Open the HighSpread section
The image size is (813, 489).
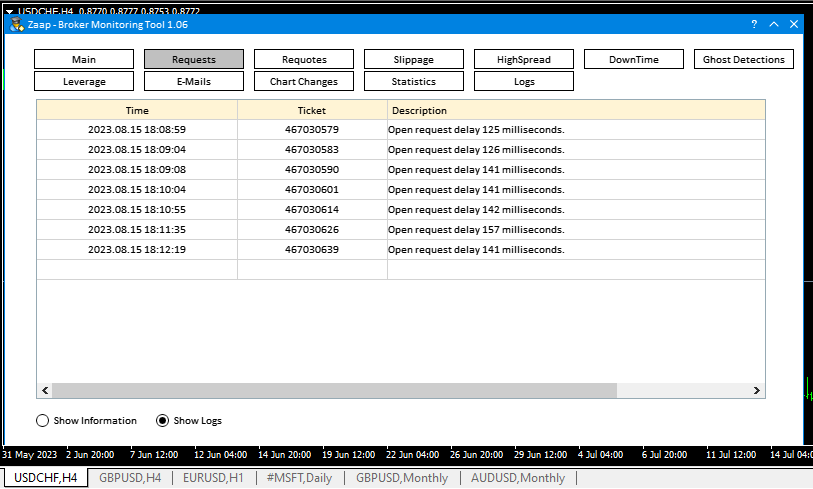(x=524, y=59)
